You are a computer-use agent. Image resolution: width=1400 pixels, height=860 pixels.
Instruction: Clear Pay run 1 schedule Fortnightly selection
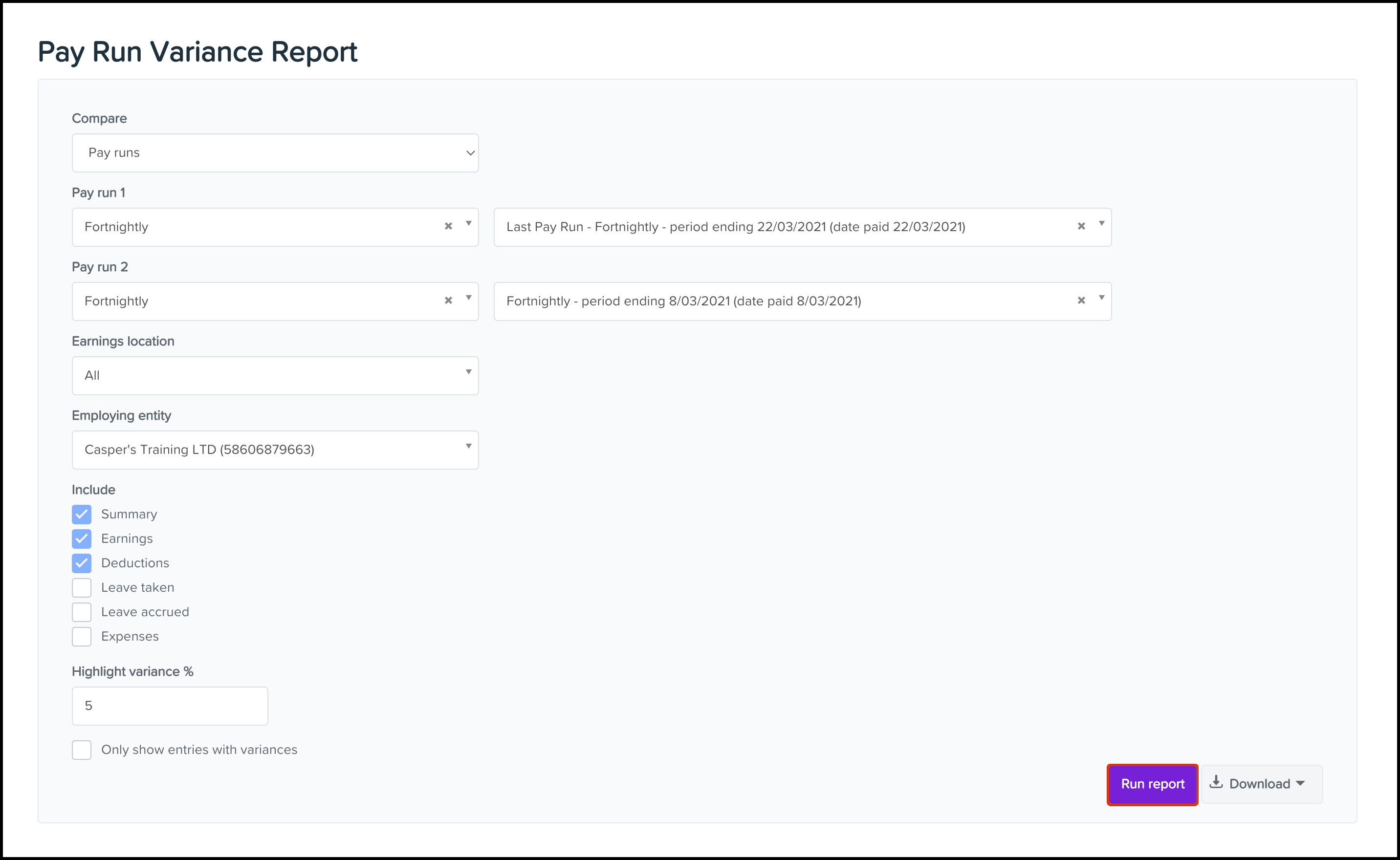pos(448,226)
